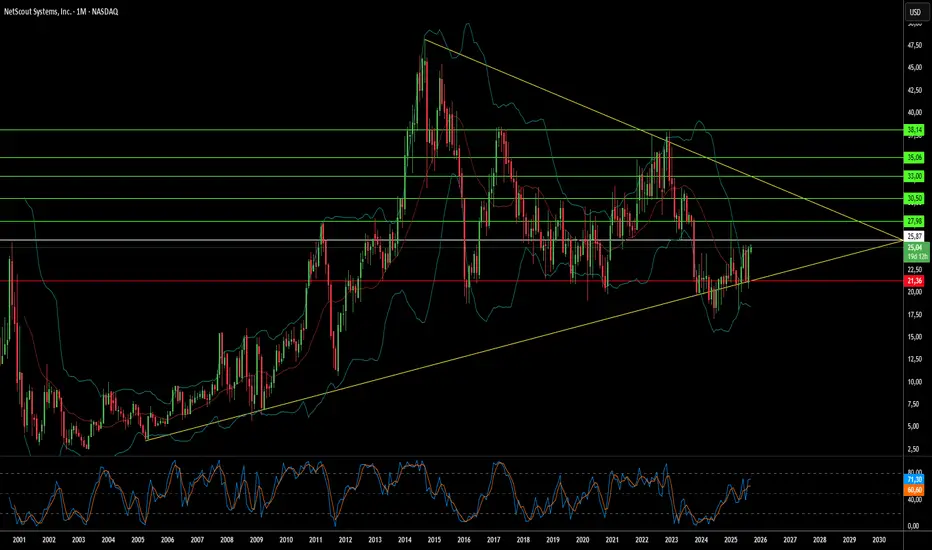This screenshot has width=932, height=550.
Task: Click the 2015 year on time axis
Action: pyautogui.click(x=434, y=540)
